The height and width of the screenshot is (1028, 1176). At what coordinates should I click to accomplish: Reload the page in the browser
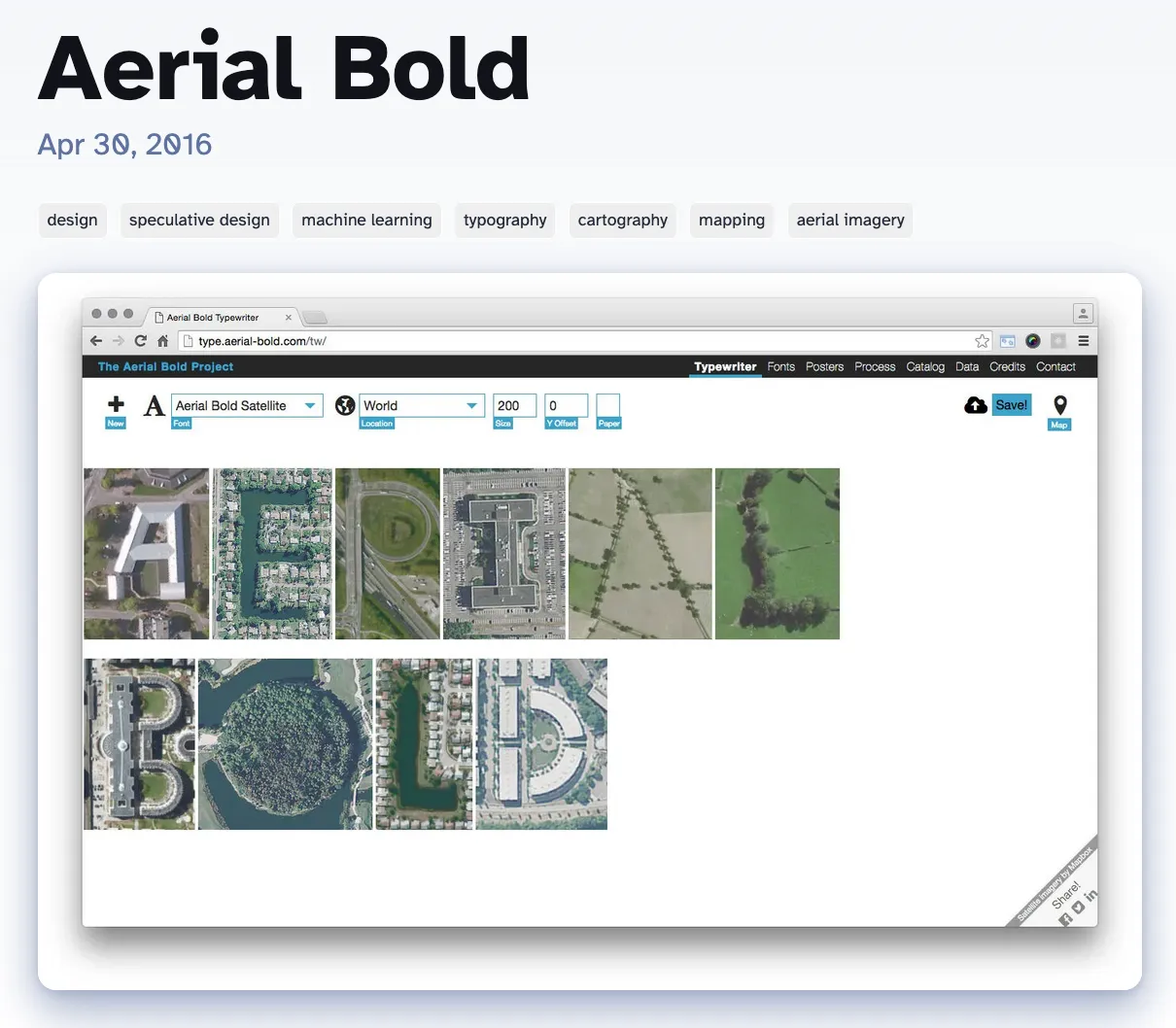pos(141,341)
